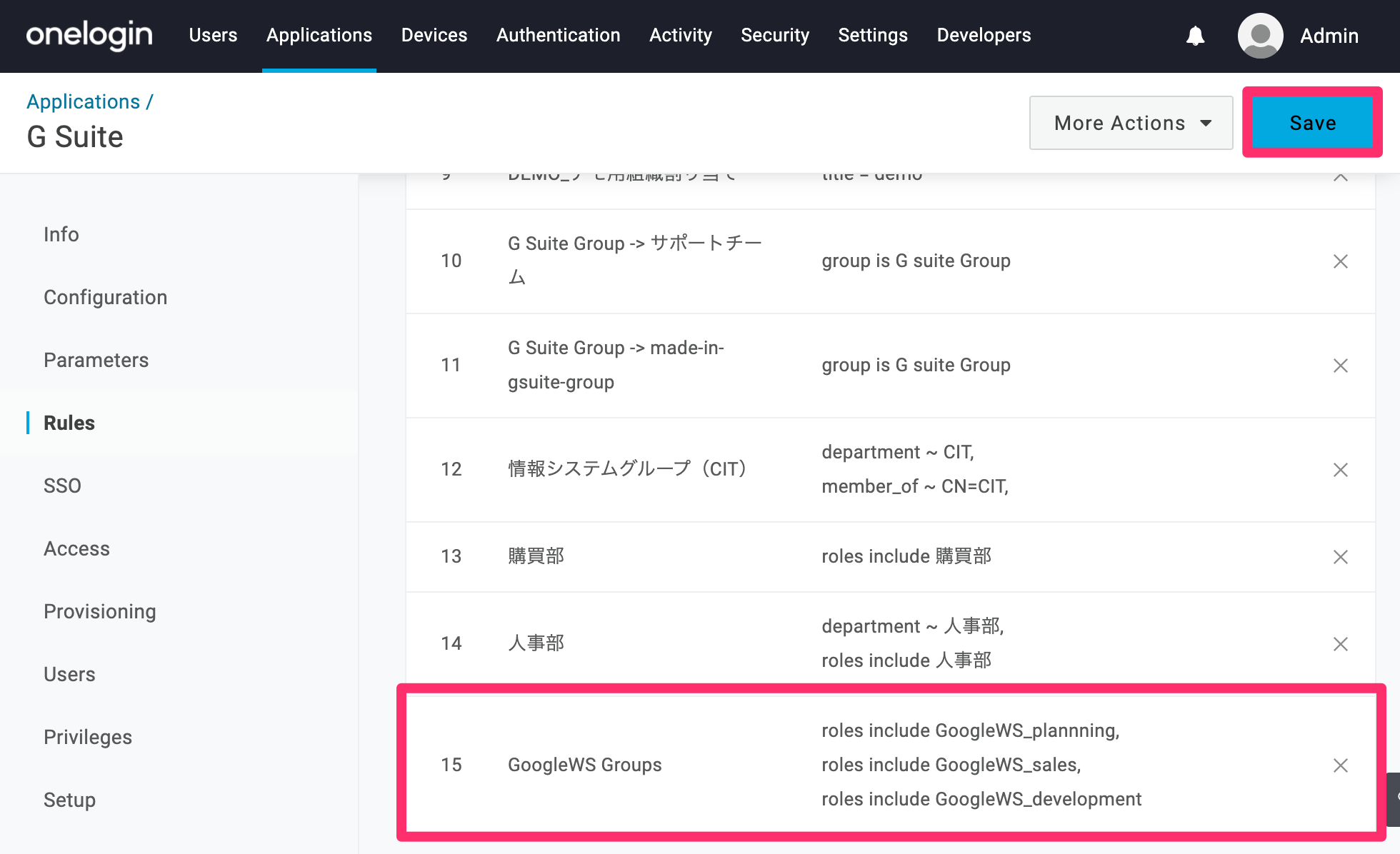Open rule 情報システムグループ (CIT)
Viewport: 1400px width, 854px height.
click(627, 469)
